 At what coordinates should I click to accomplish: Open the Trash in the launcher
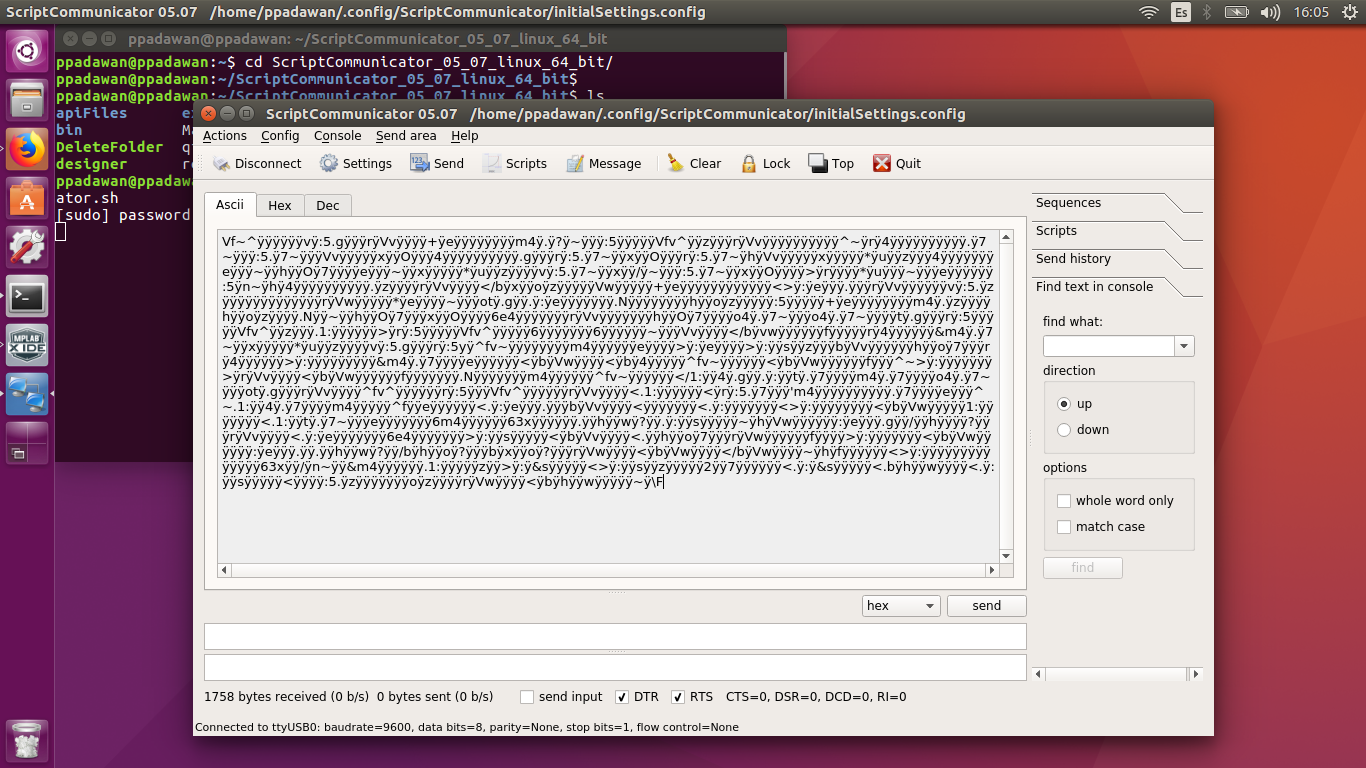[27, 741]
